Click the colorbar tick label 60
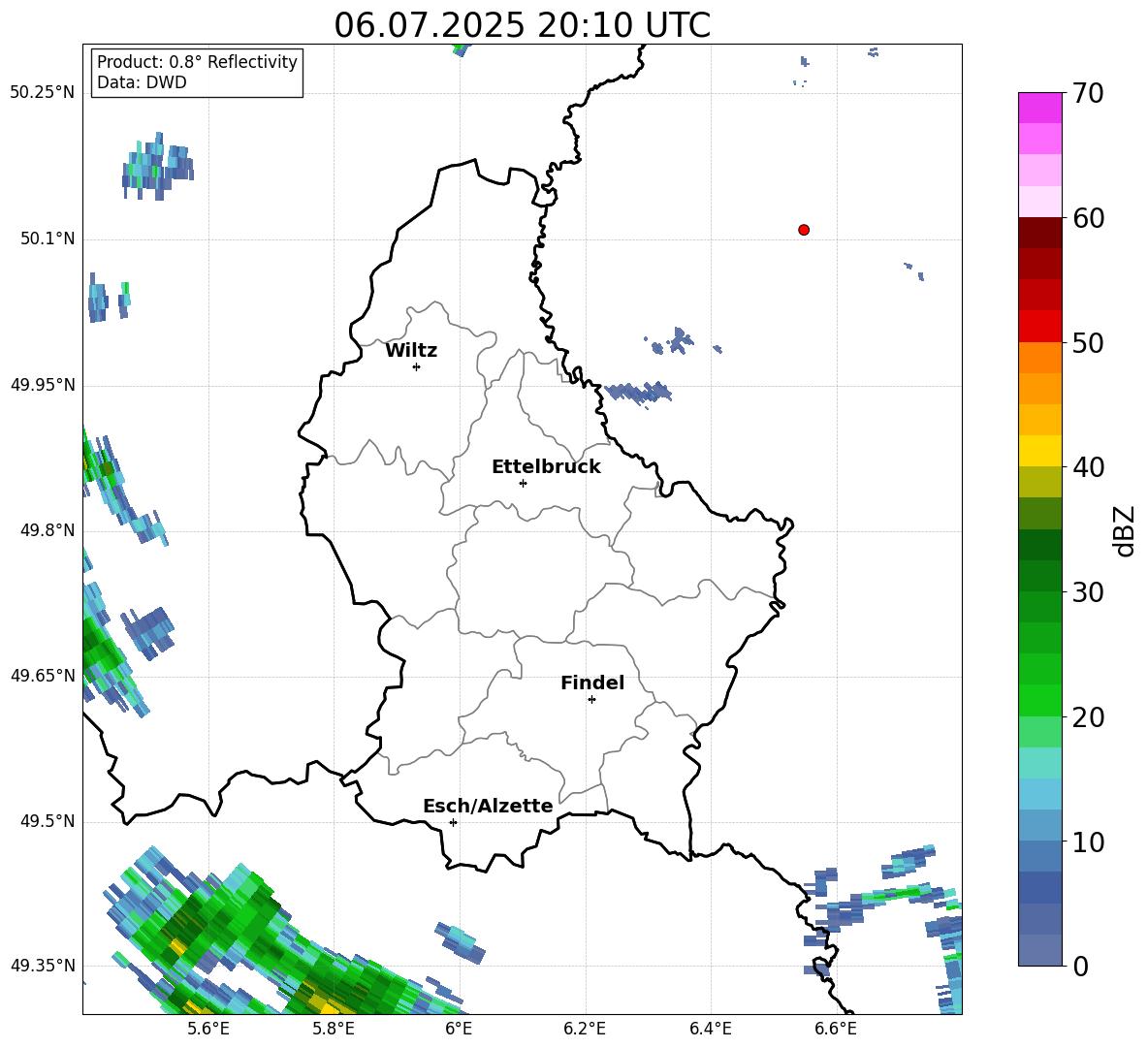 (x=1088, y=218)
